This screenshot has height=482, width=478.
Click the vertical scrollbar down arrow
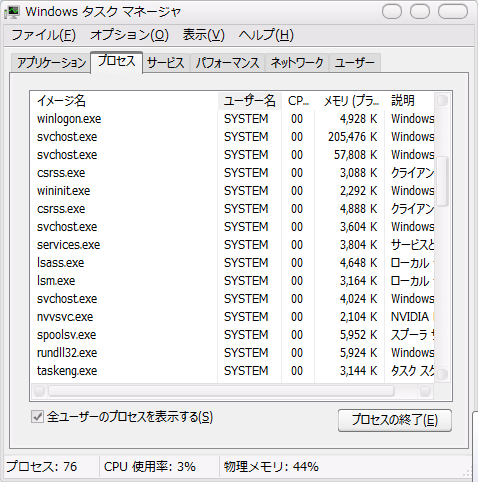pos(442,375)
